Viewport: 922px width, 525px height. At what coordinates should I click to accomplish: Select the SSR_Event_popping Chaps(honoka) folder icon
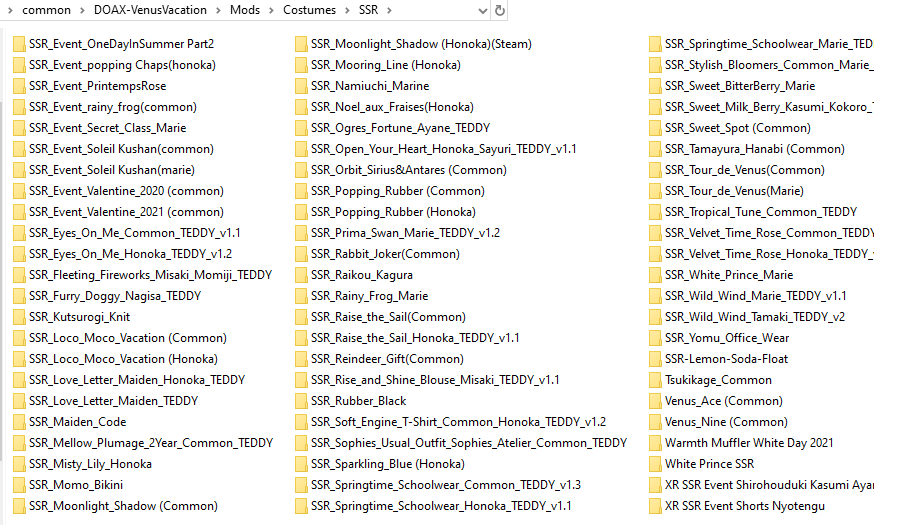(19, 65)
